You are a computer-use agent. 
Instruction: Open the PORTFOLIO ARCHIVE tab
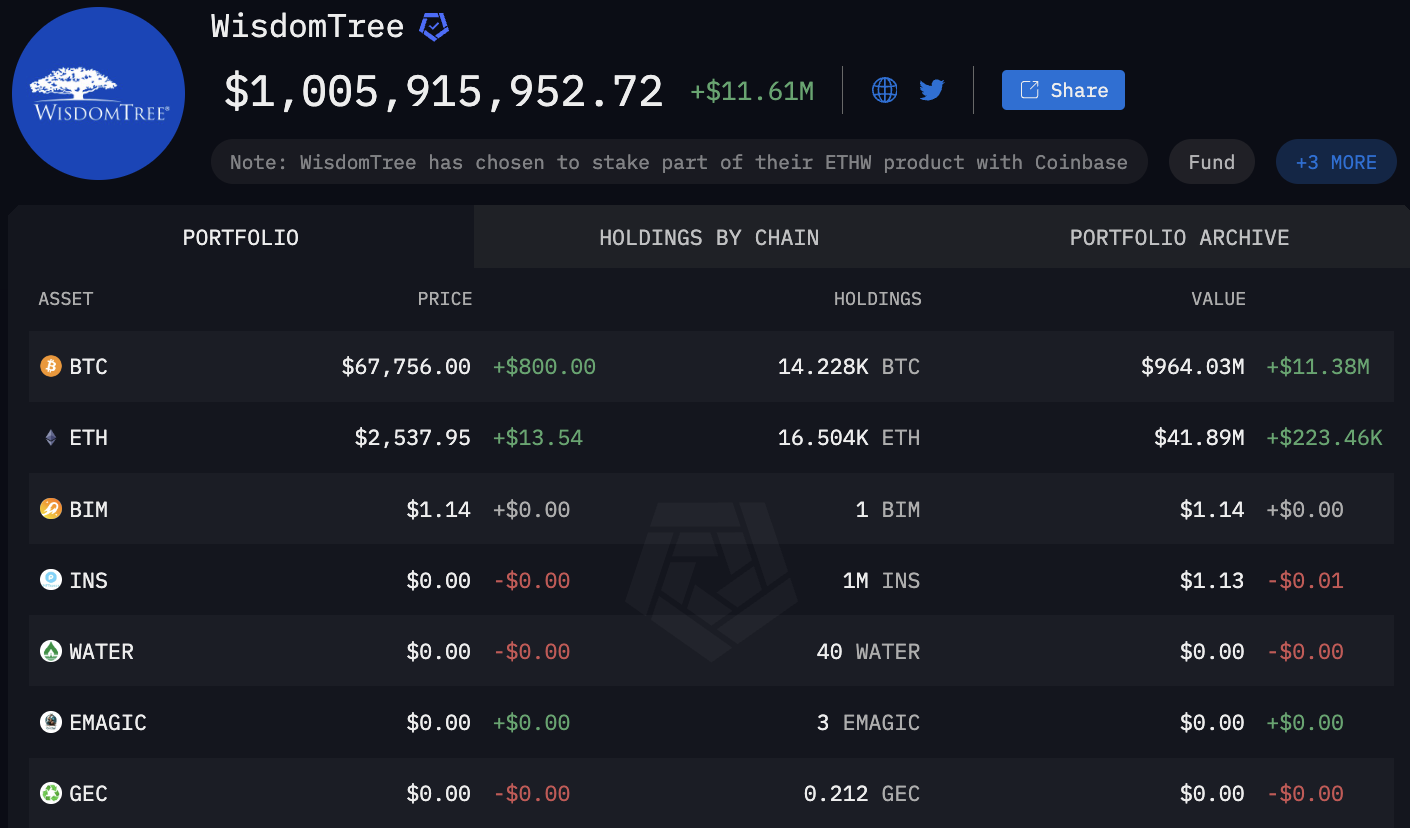[1179, 237]
